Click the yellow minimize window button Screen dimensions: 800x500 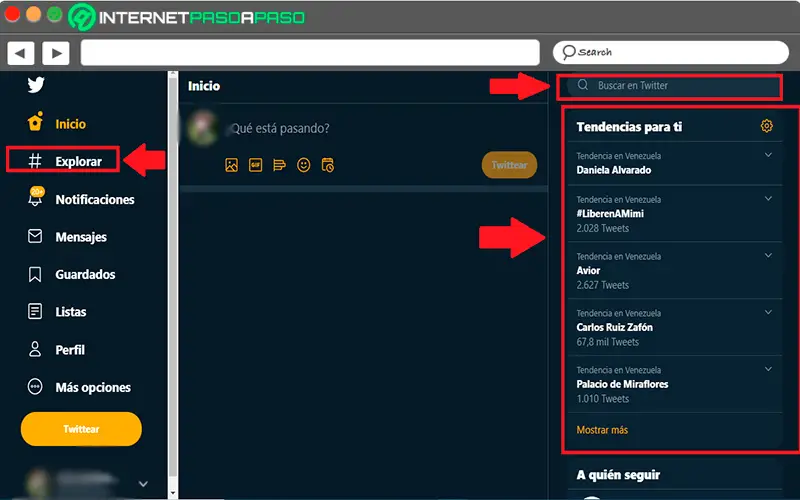34,15
